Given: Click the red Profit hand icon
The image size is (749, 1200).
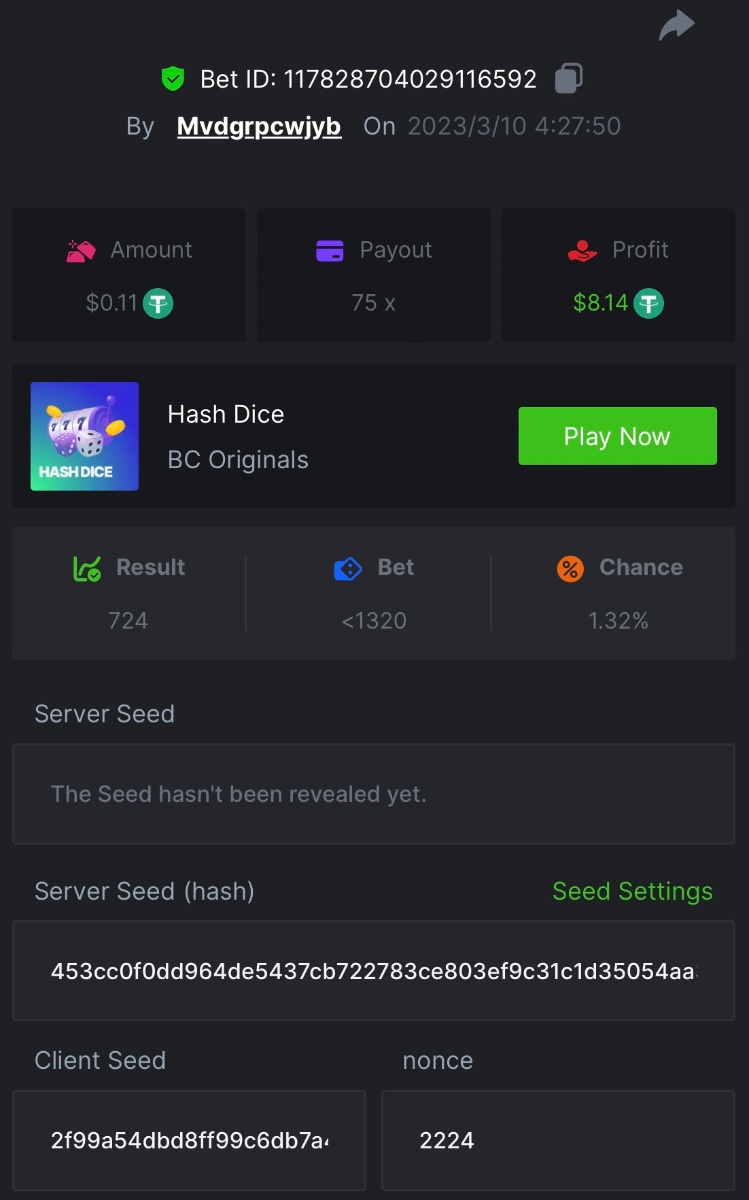Looking at the screenshot, I should pyautogui.click(x=582, y=250).
